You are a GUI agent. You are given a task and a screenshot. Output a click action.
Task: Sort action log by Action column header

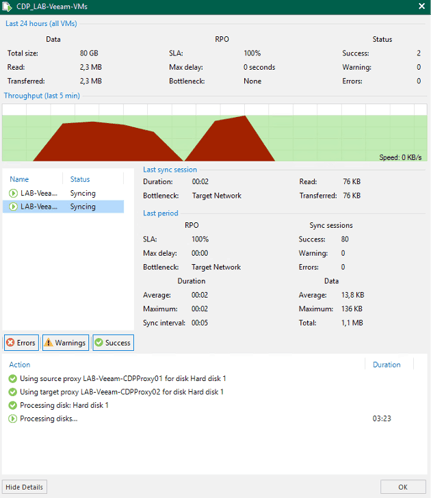coord(19,365)
